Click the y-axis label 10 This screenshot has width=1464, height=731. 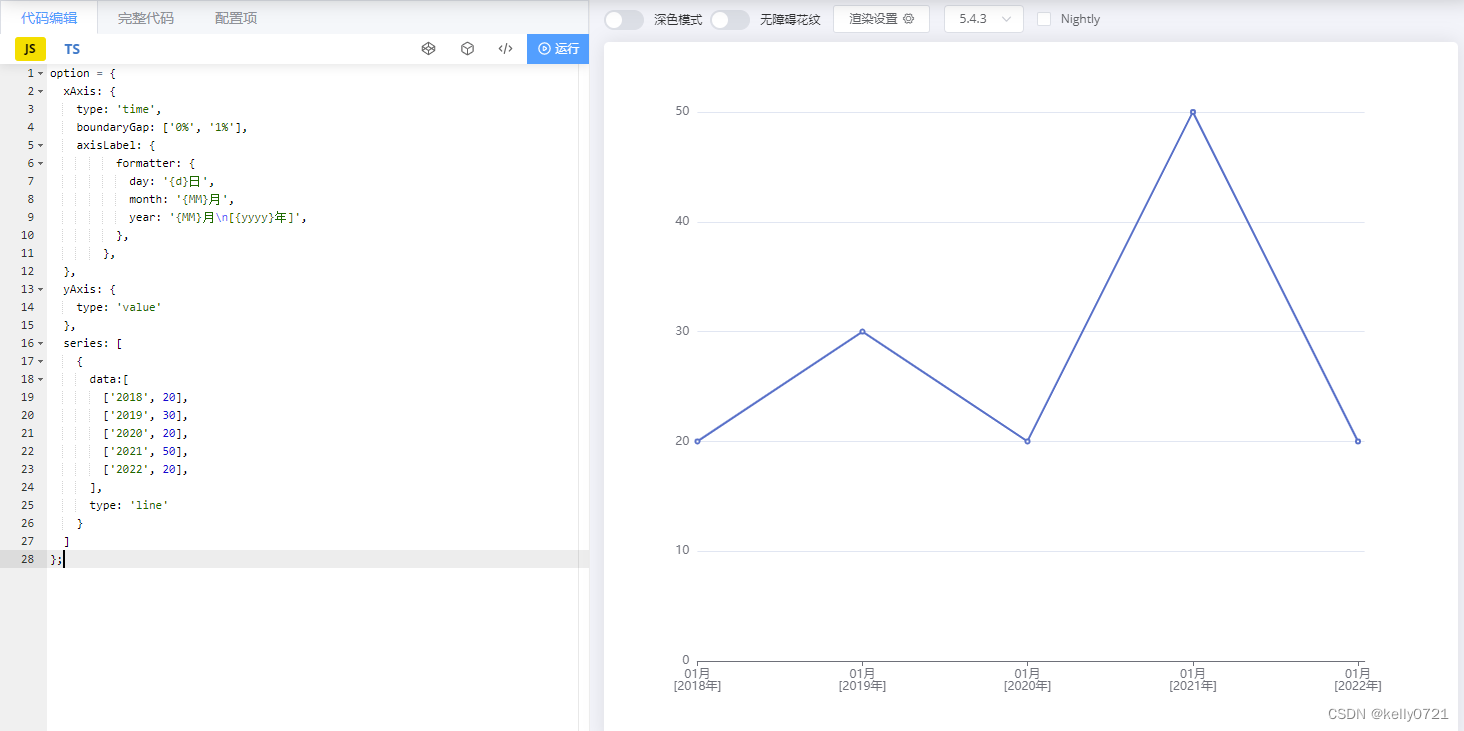click(681, 550)
